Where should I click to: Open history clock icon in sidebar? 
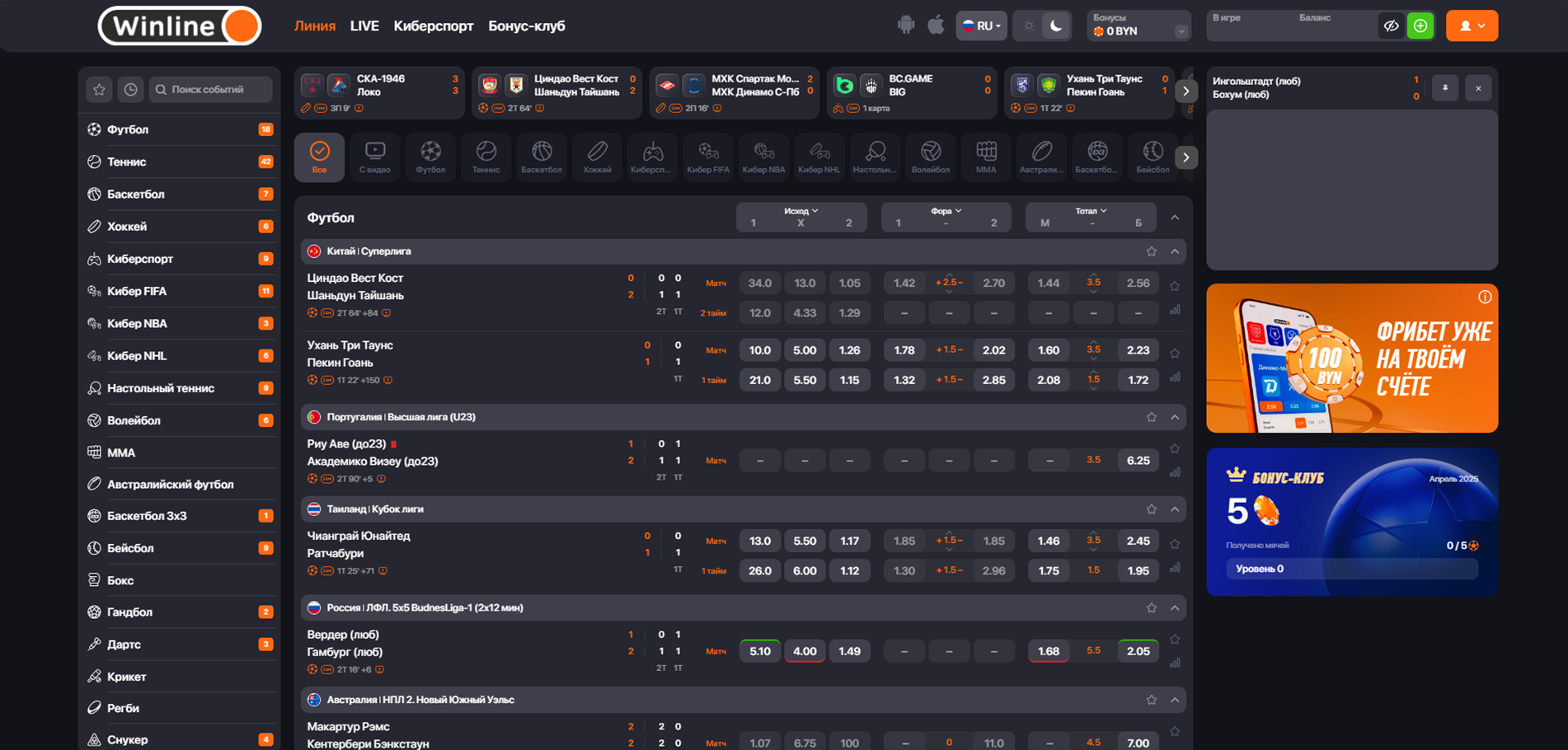coord(130,89)
